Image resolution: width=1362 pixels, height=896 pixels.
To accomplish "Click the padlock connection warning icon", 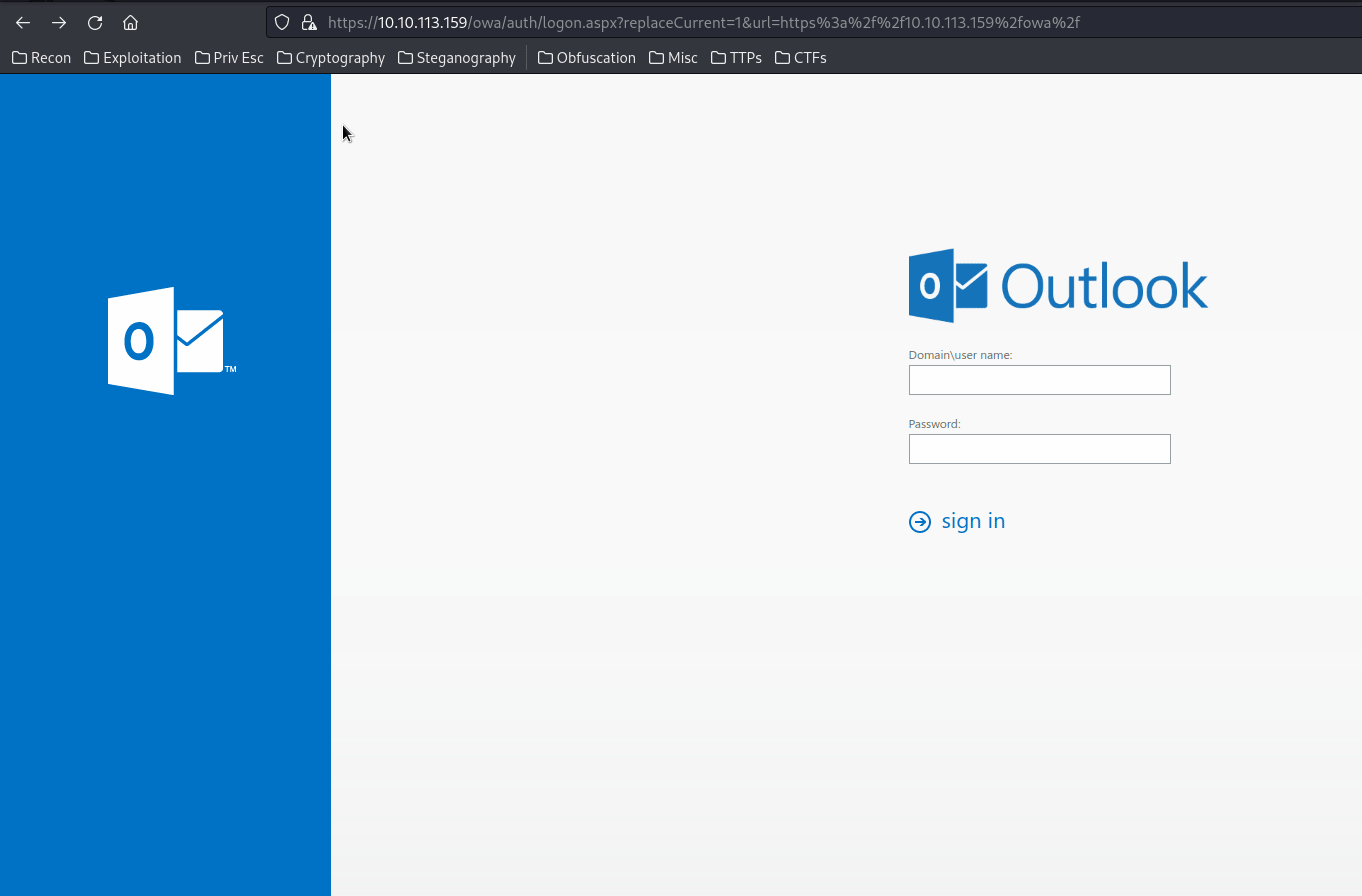I will pyautogui.click(x=309, y=22).
